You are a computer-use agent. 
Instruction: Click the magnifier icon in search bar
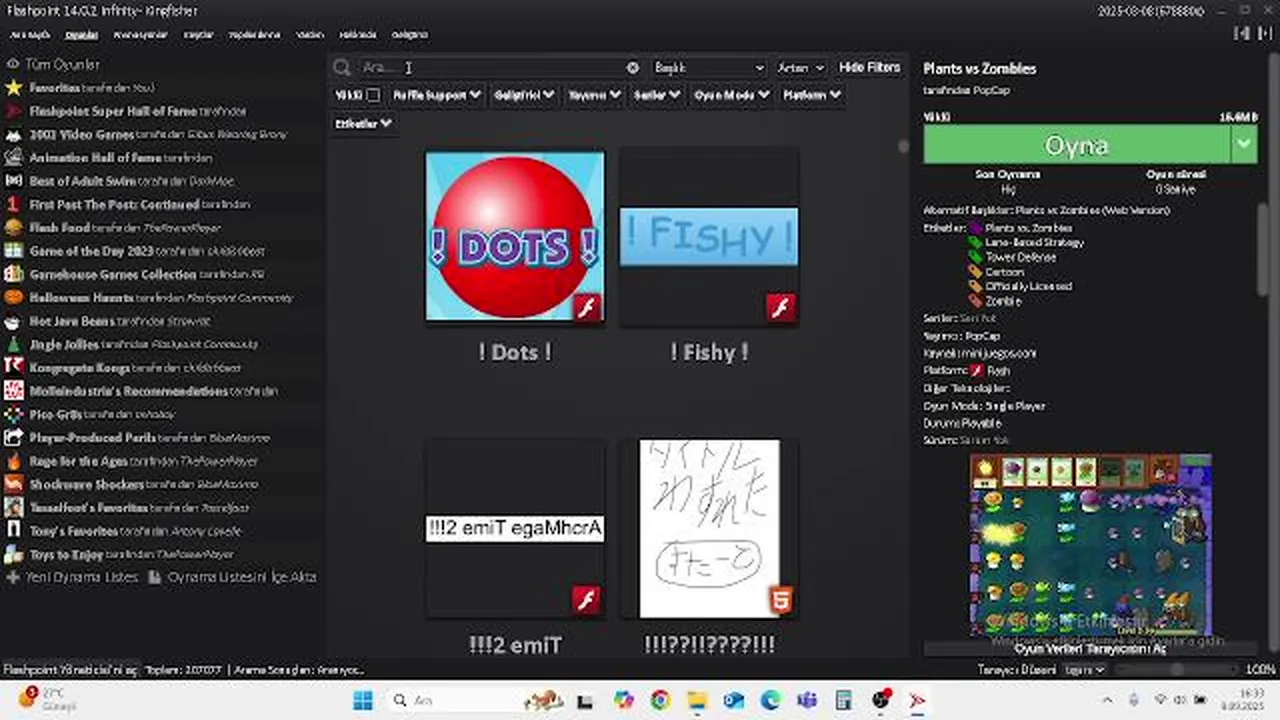click(342, 67)
